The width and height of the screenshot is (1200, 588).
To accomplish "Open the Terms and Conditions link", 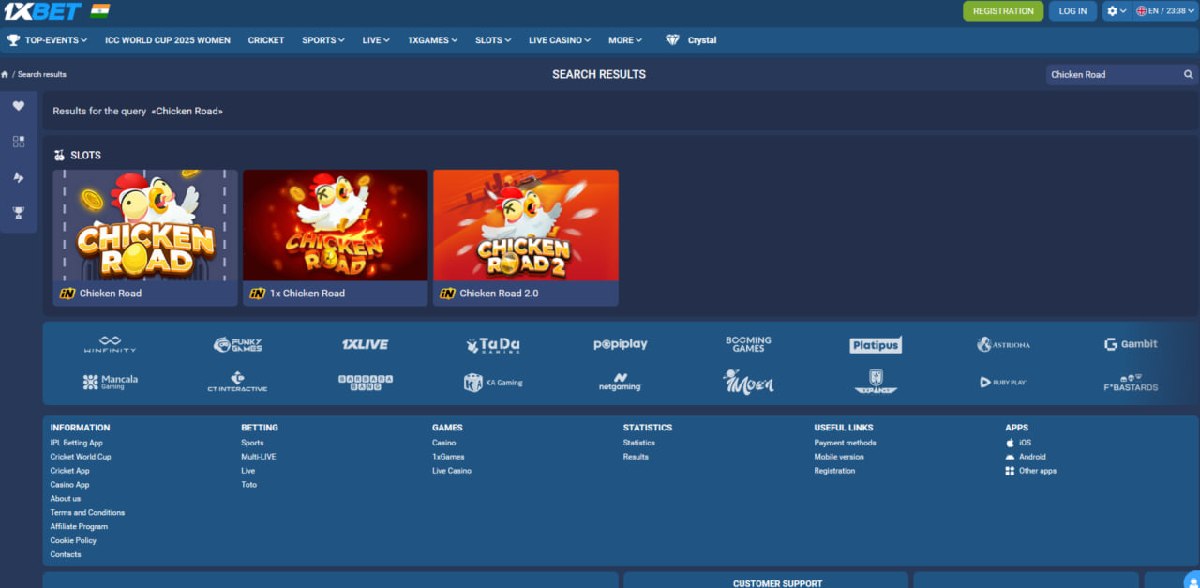I will (x=86, y=512).
